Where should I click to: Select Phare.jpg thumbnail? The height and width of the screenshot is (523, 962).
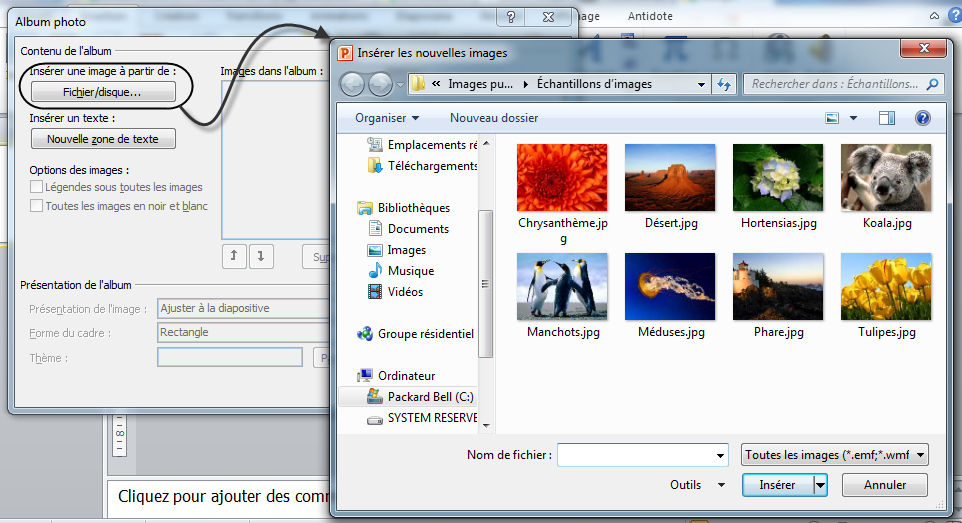coord(778,287)
